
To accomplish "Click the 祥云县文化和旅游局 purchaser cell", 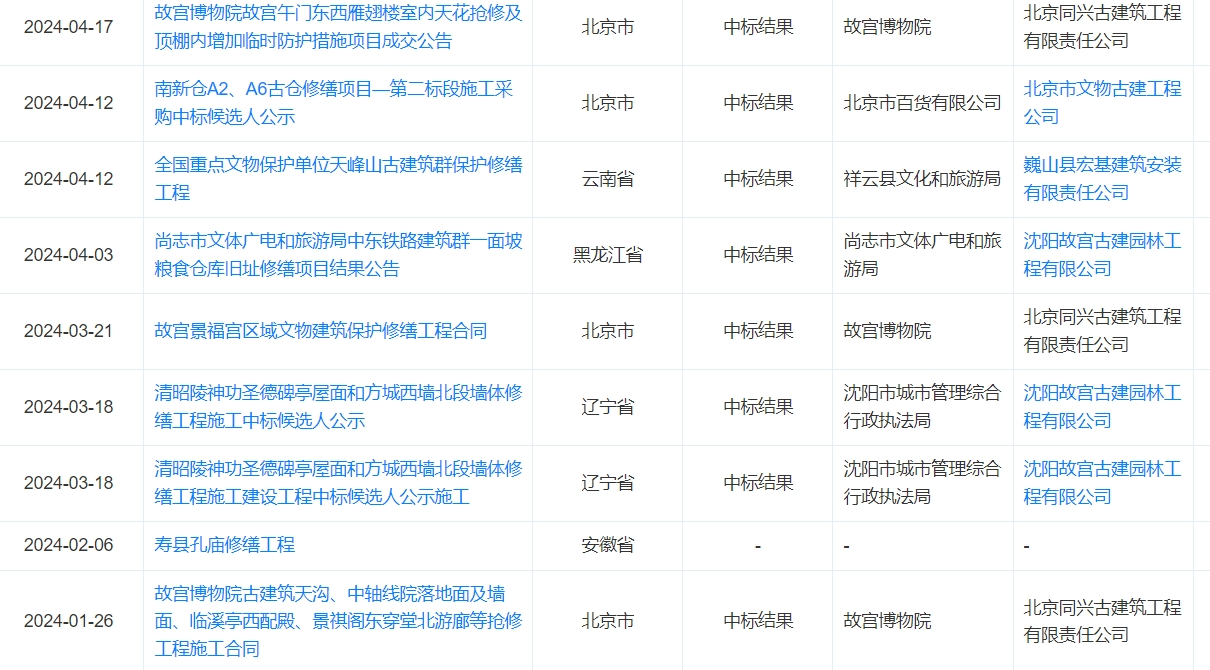I will click(921, 179).
